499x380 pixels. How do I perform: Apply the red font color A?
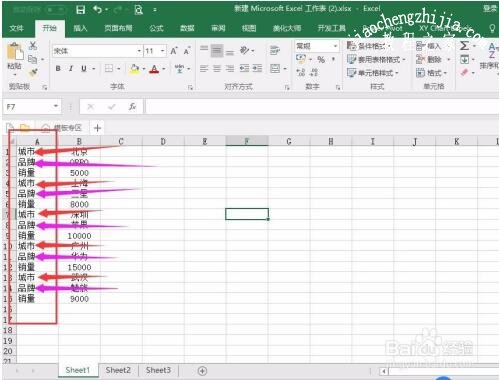coord(154,69)
